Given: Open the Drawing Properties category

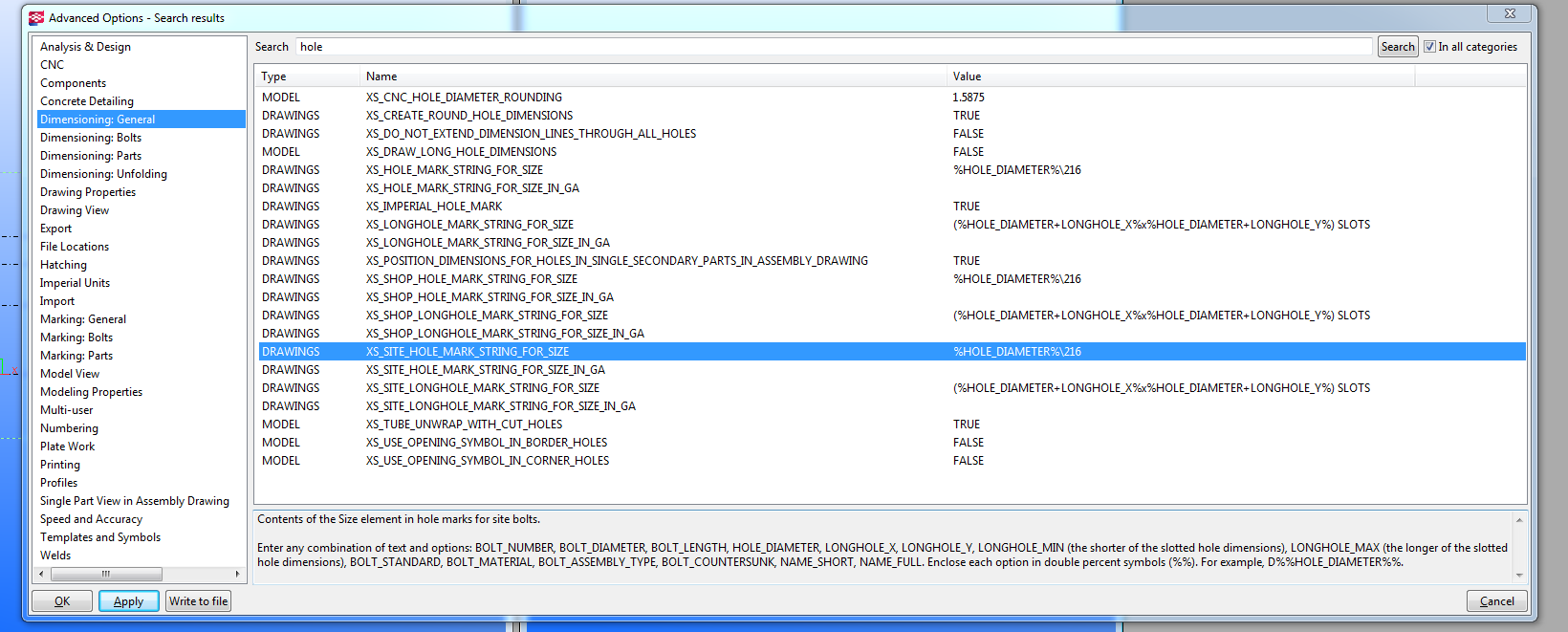Looking at the screenshot, I should [88, 192].
